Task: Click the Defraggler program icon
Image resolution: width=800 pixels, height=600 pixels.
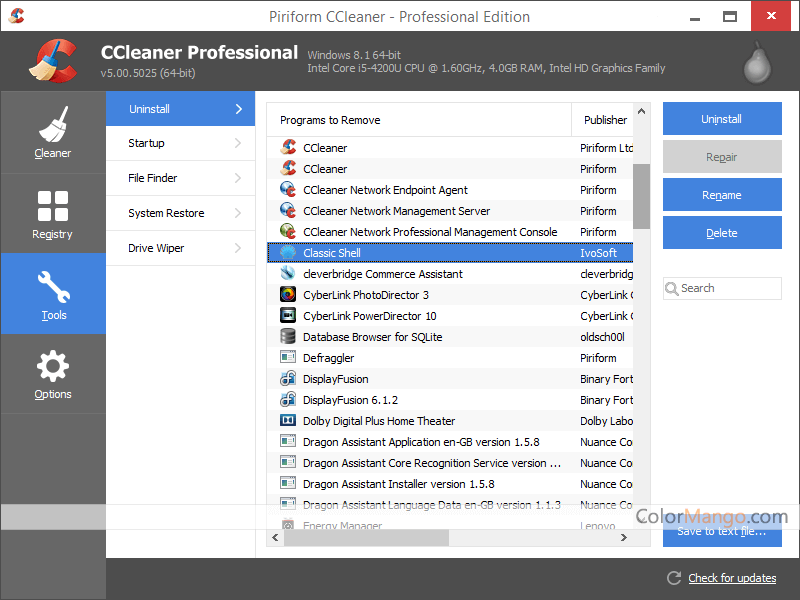Action: click(288, 357)
